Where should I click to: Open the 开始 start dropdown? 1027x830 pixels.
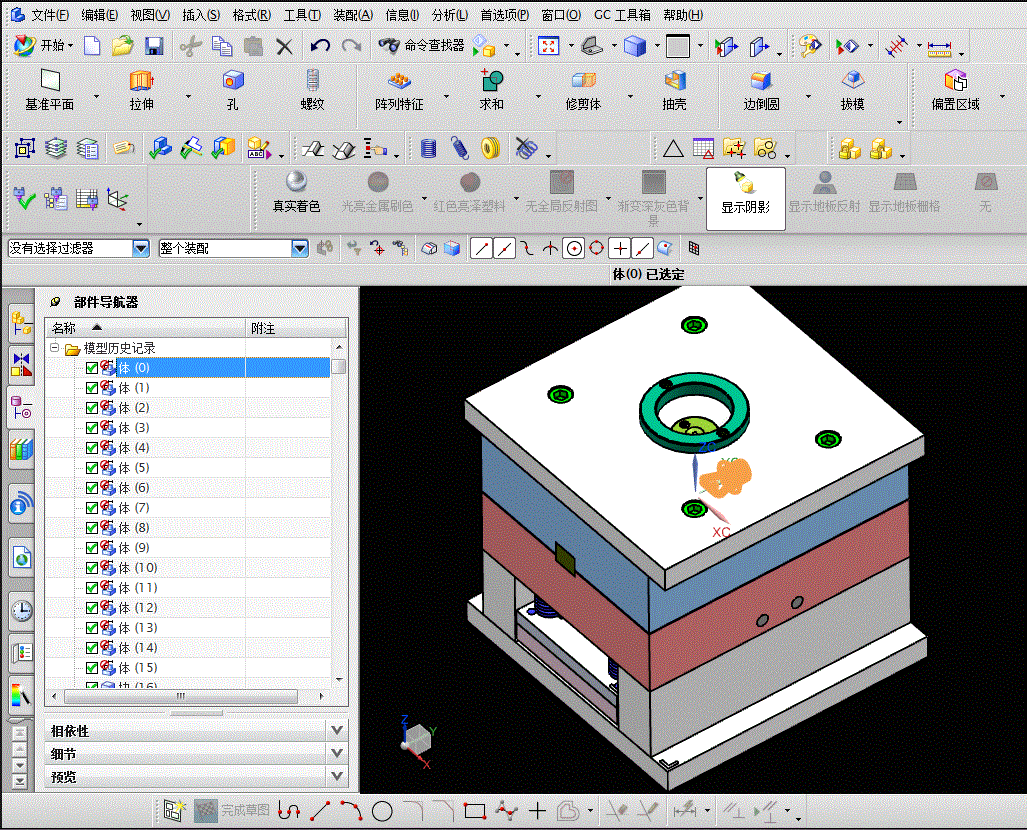click(43, 45)
